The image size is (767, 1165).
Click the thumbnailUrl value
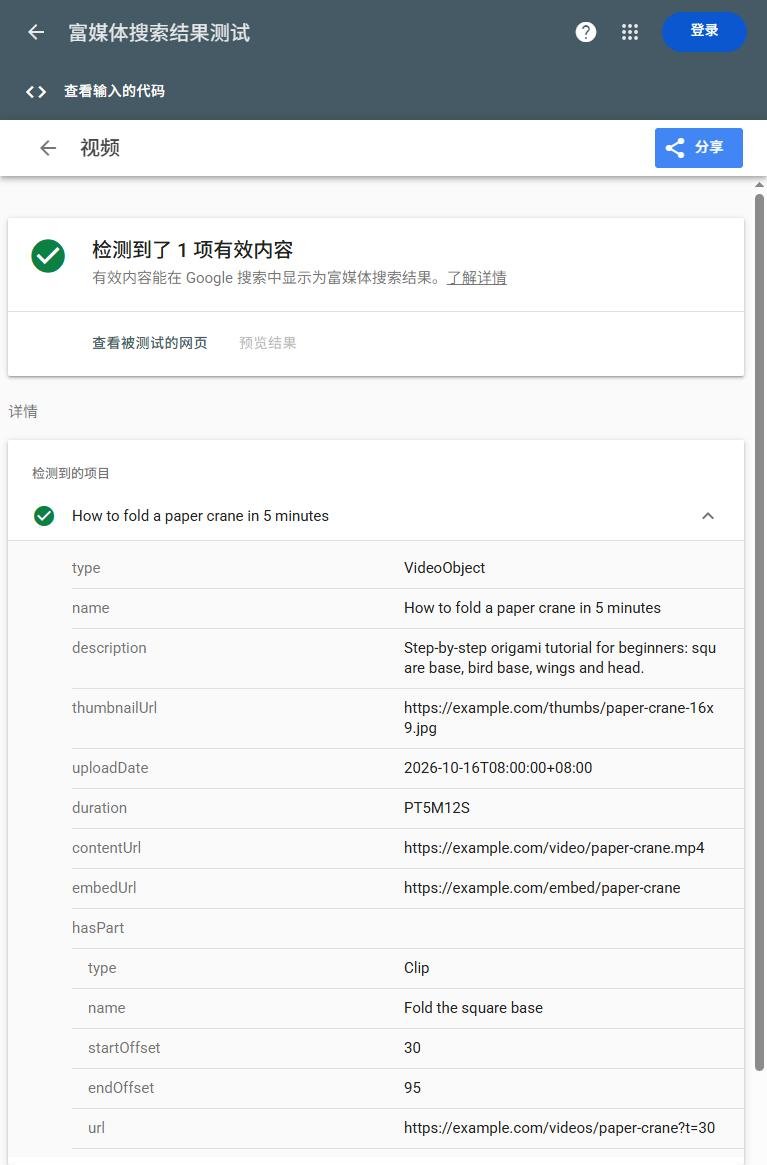tap(559, 718)
